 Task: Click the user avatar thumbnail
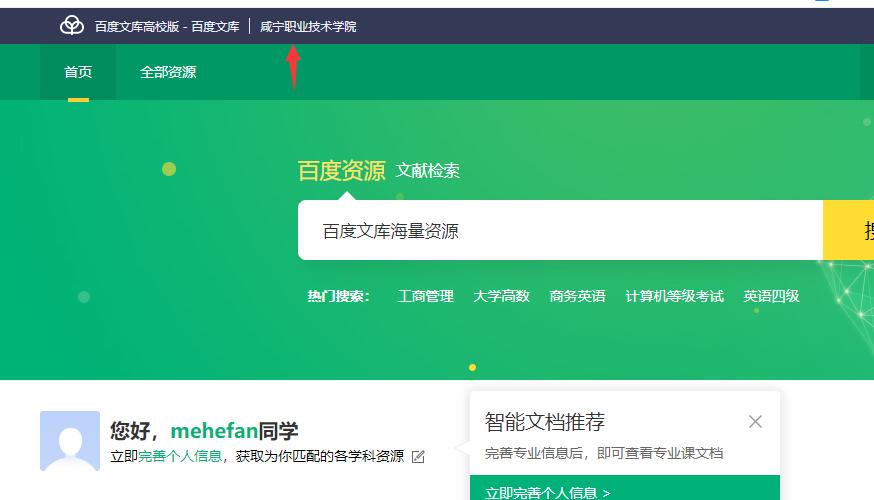tap(70, 441)
